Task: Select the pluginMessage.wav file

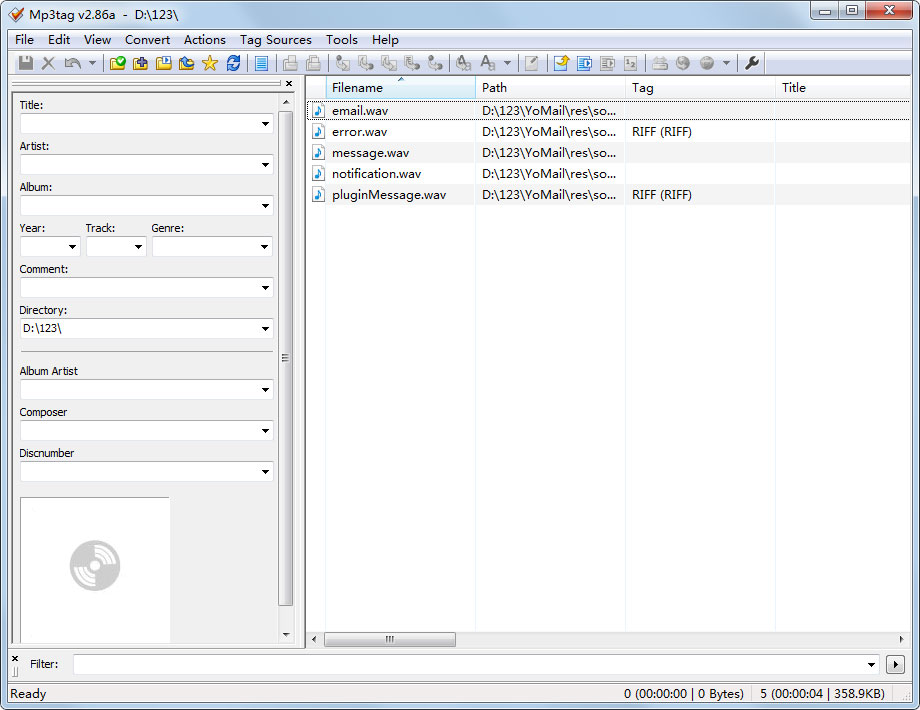Action: (608, 195)
